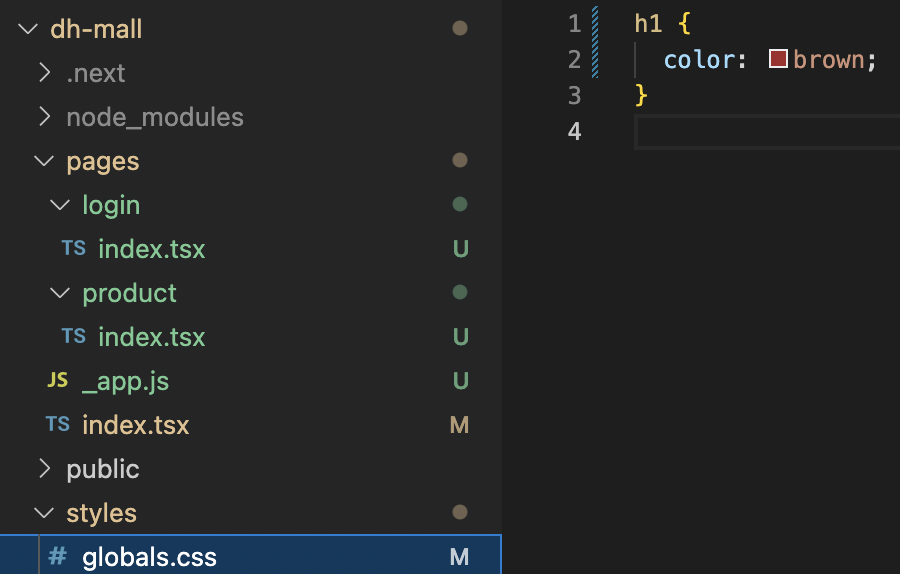900x574 pixels.
Task: Collapse the login folder
Action: click(x=60, y=204)
